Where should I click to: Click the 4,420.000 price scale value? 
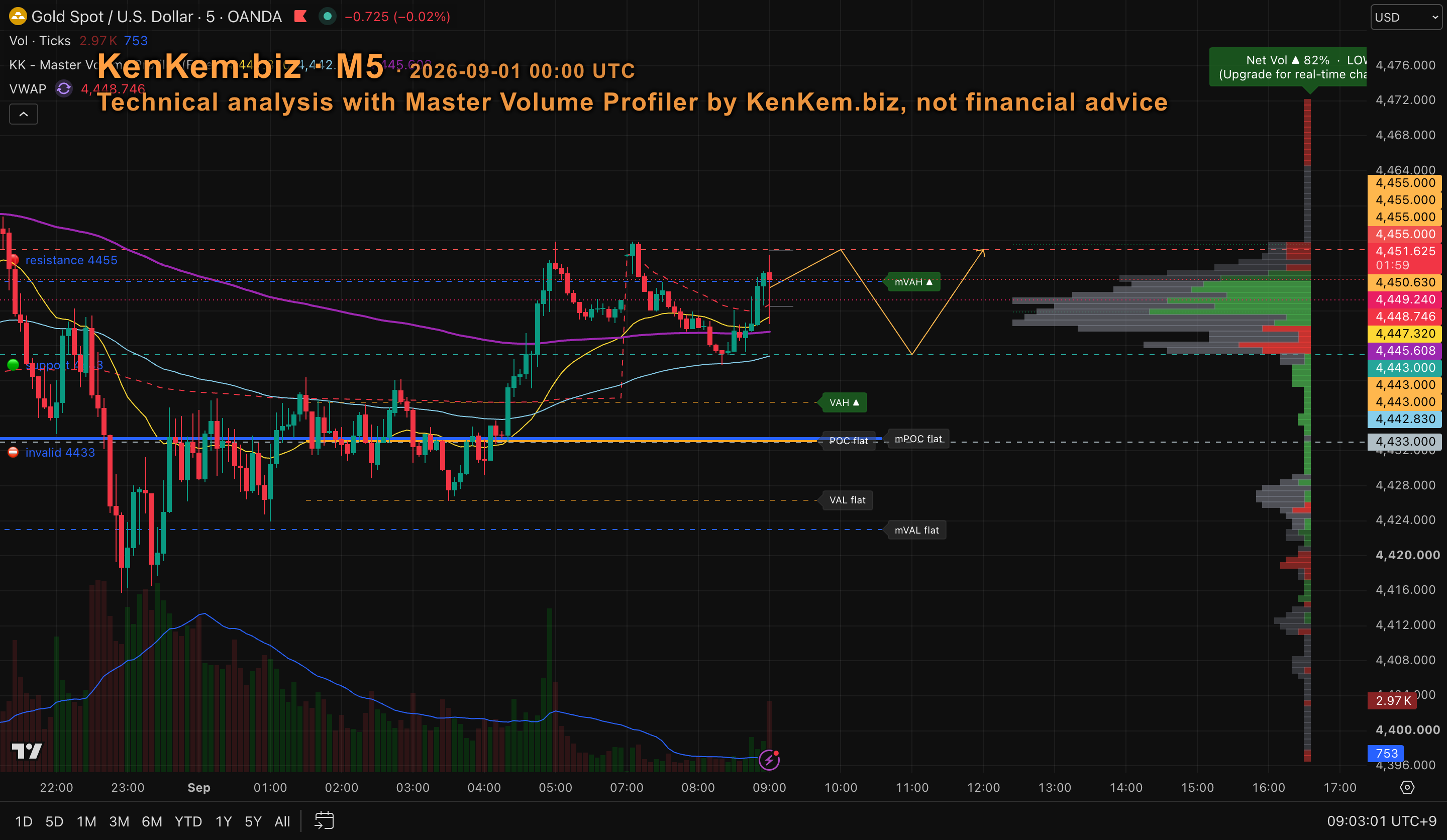click(x=1407, y=555)
